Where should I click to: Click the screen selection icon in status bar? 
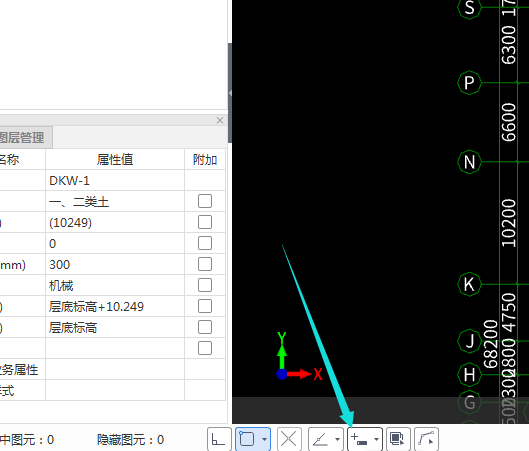[x=398, y=439]
